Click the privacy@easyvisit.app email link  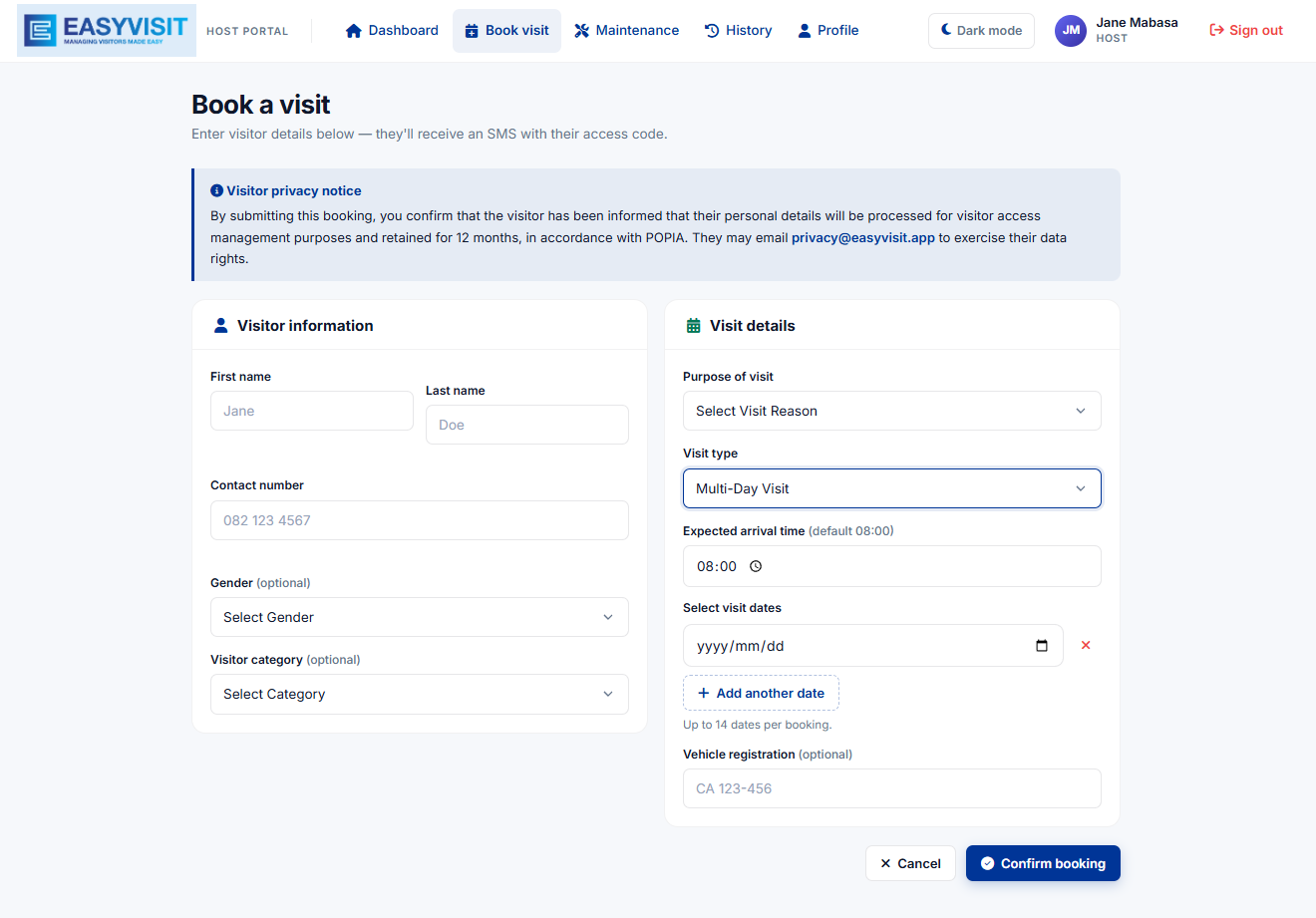click(863, 237)
